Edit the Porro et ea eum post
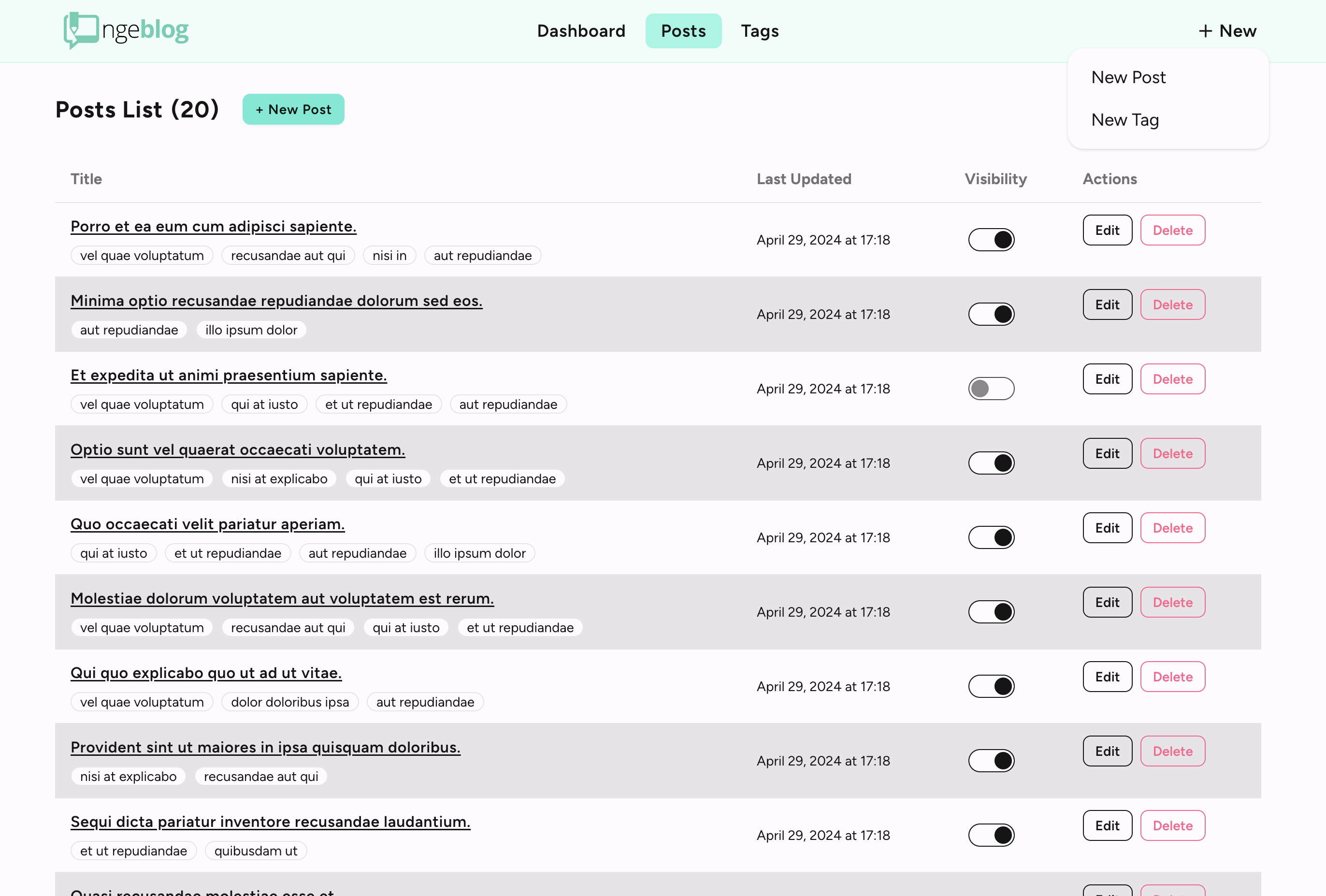This screenshot has width=1326, height=896. [1107, 231]
